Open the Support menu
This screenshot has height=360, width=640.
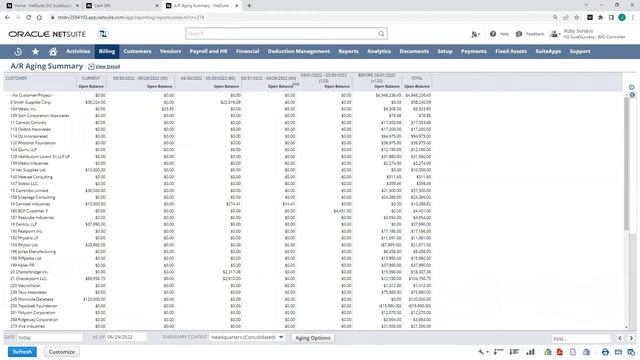coord(580,51)
